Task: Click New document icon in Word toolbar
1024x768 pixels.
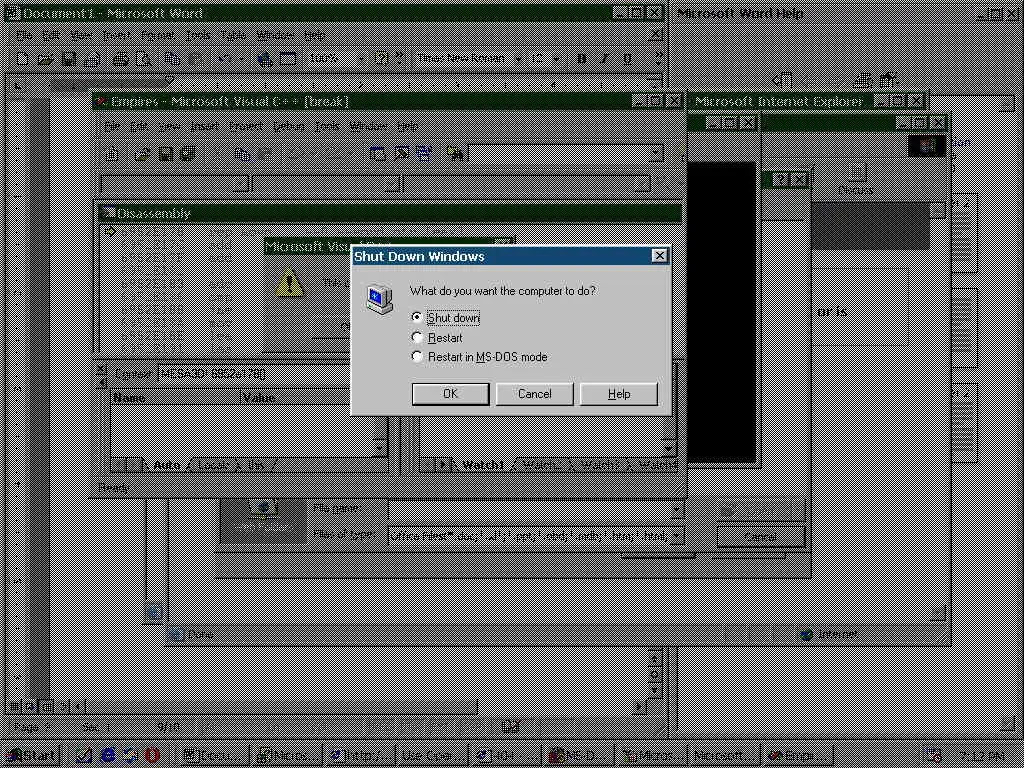Action: point(22,59)
